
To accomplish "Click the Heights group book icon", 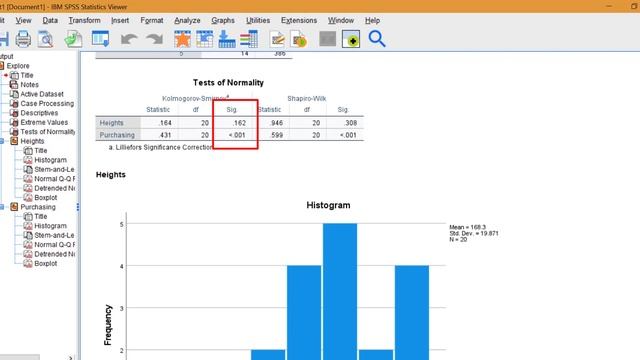I will click(x=14, y=141).
